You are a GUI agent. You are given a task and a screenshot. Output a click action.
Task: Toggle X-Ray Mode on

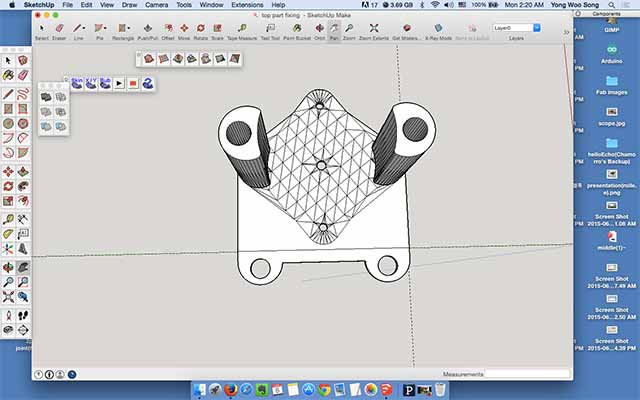[438, 31]
